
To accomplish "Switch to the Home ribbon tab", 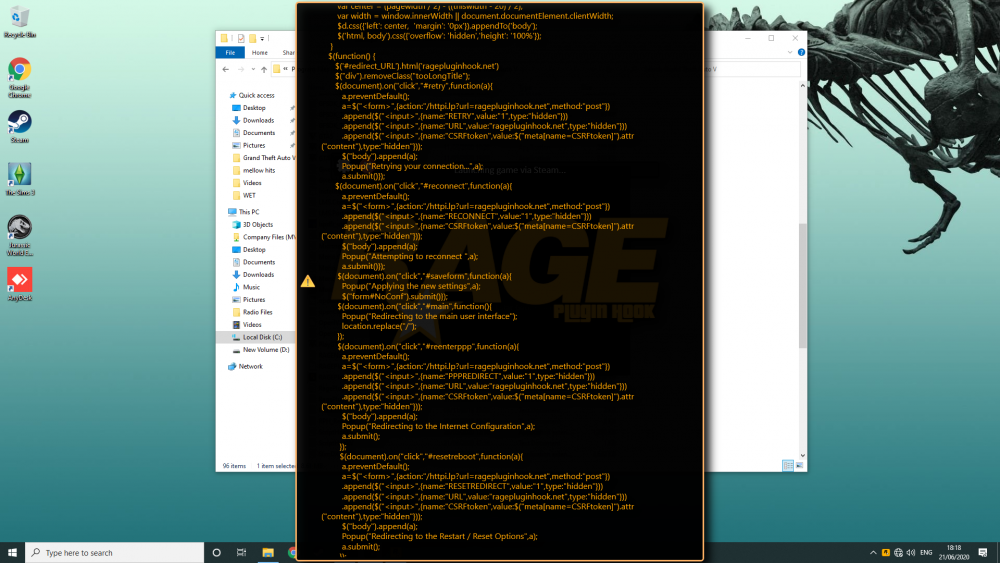I will (259, 53).
